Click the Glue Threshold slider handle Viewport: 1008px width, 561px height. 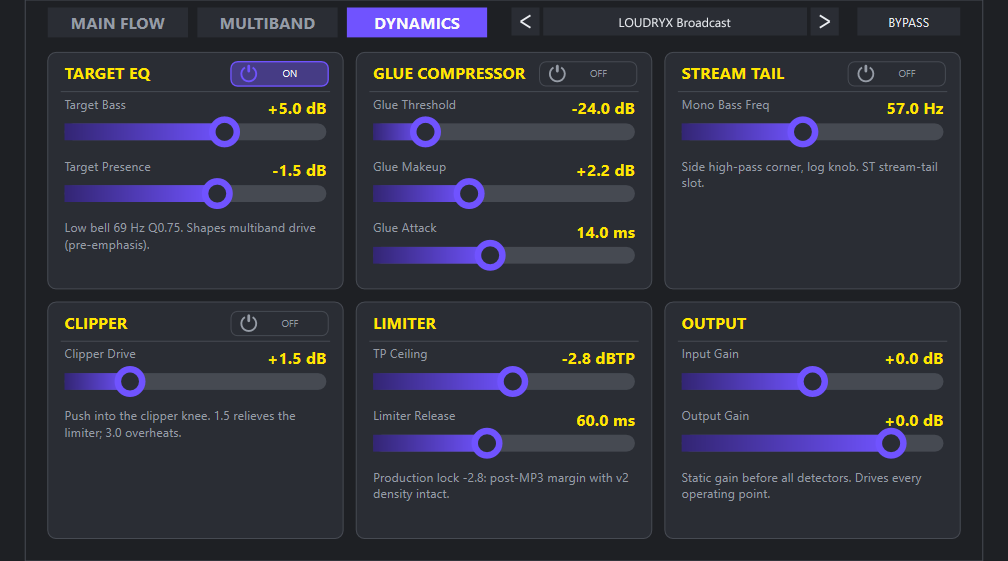(425, 132)
